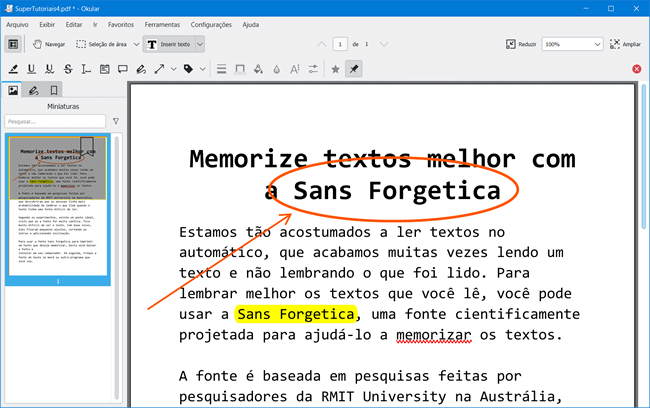Open the 100% zoom combo box

[572, 44]
